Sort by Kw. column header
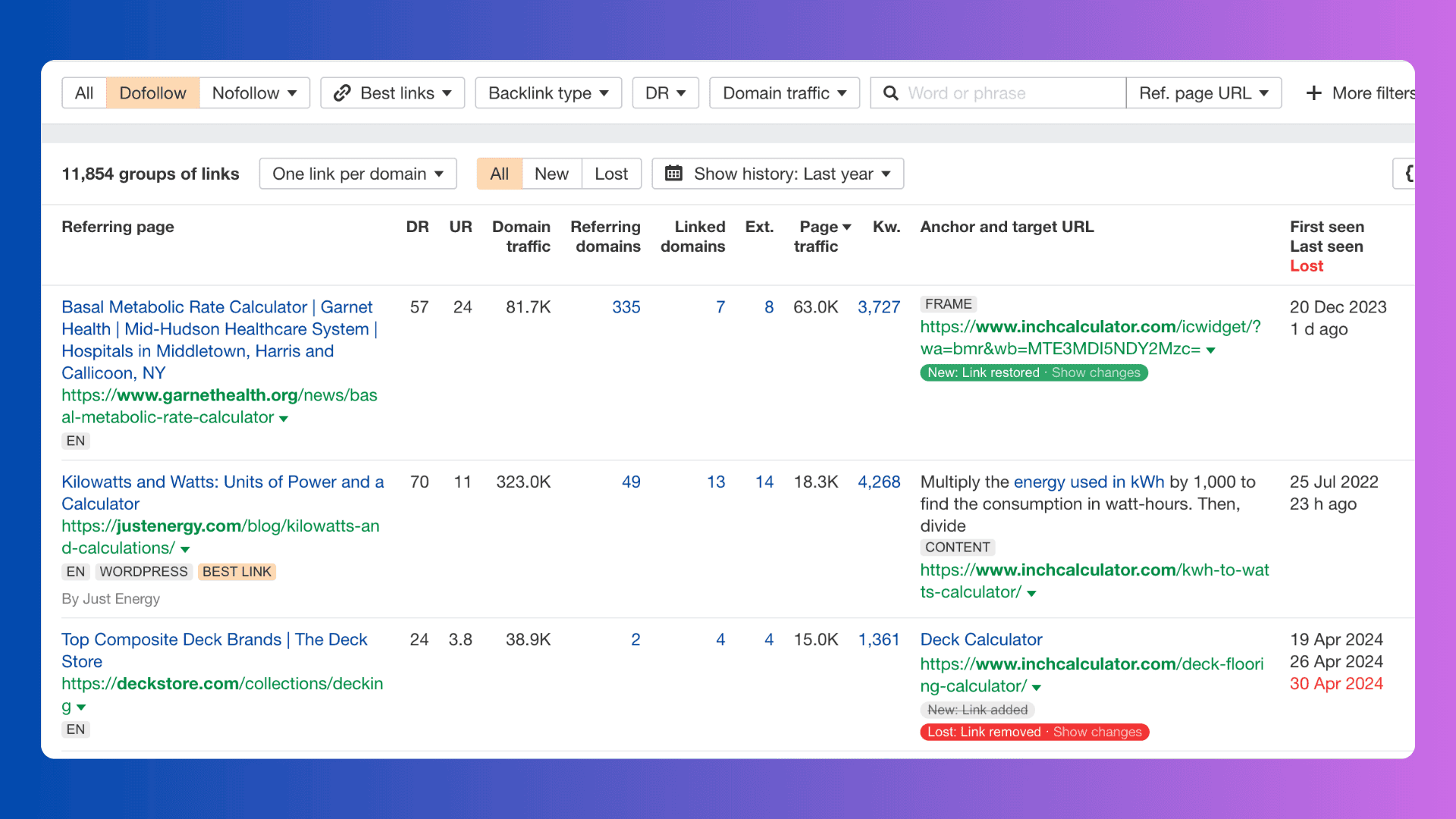The width and height of the screenshot is (1456, 819). click(886, 227)
